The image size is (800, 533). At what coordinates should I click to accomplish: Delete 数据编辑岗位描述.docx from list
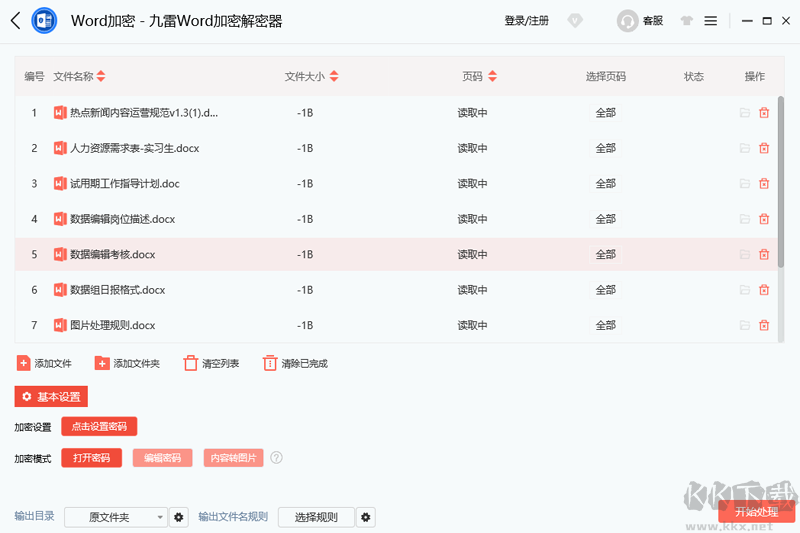(x=764, y=219)
